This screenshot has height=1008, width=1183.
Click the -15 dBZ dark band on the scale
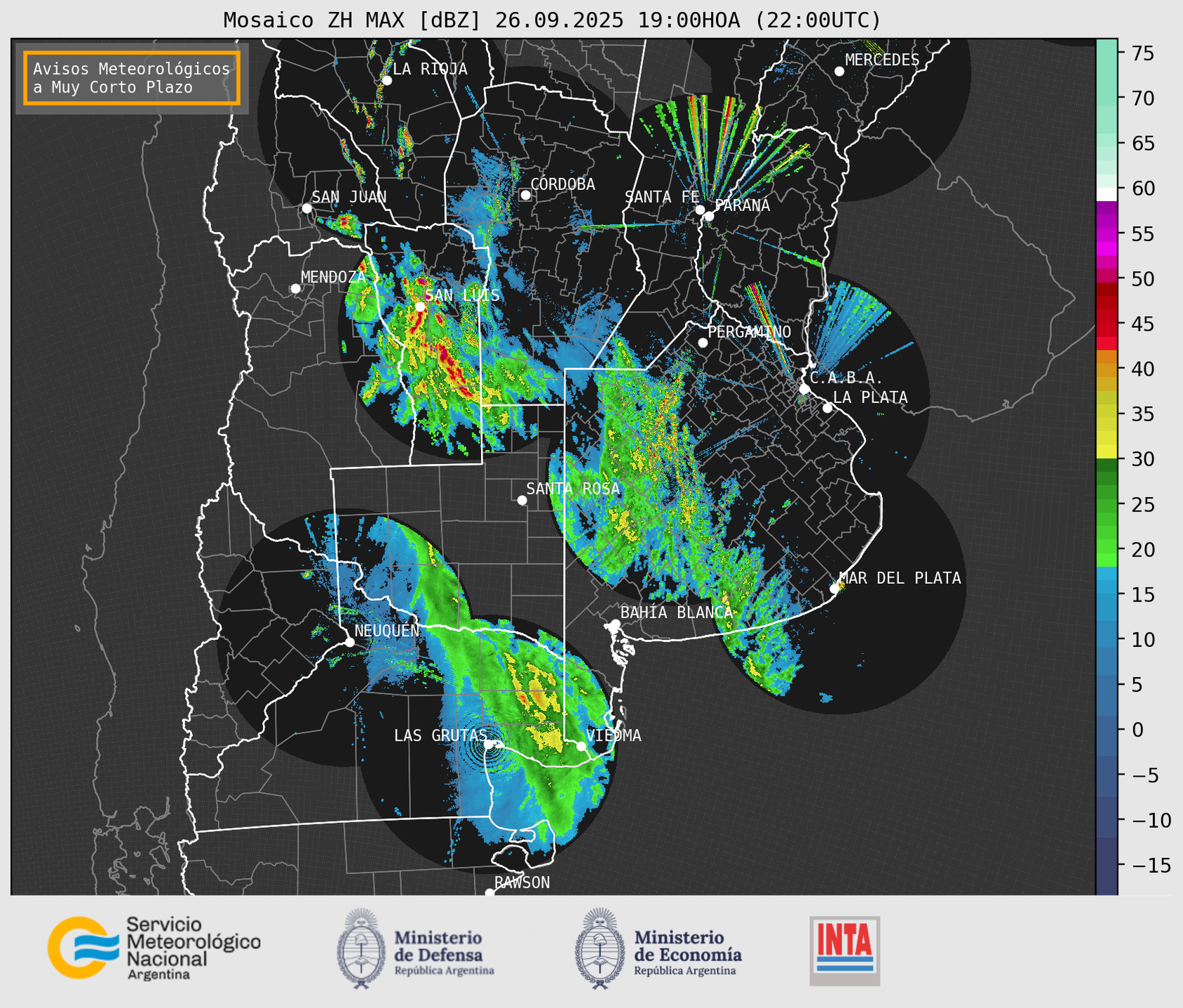pyautogui.click(x=1106, y=866)
